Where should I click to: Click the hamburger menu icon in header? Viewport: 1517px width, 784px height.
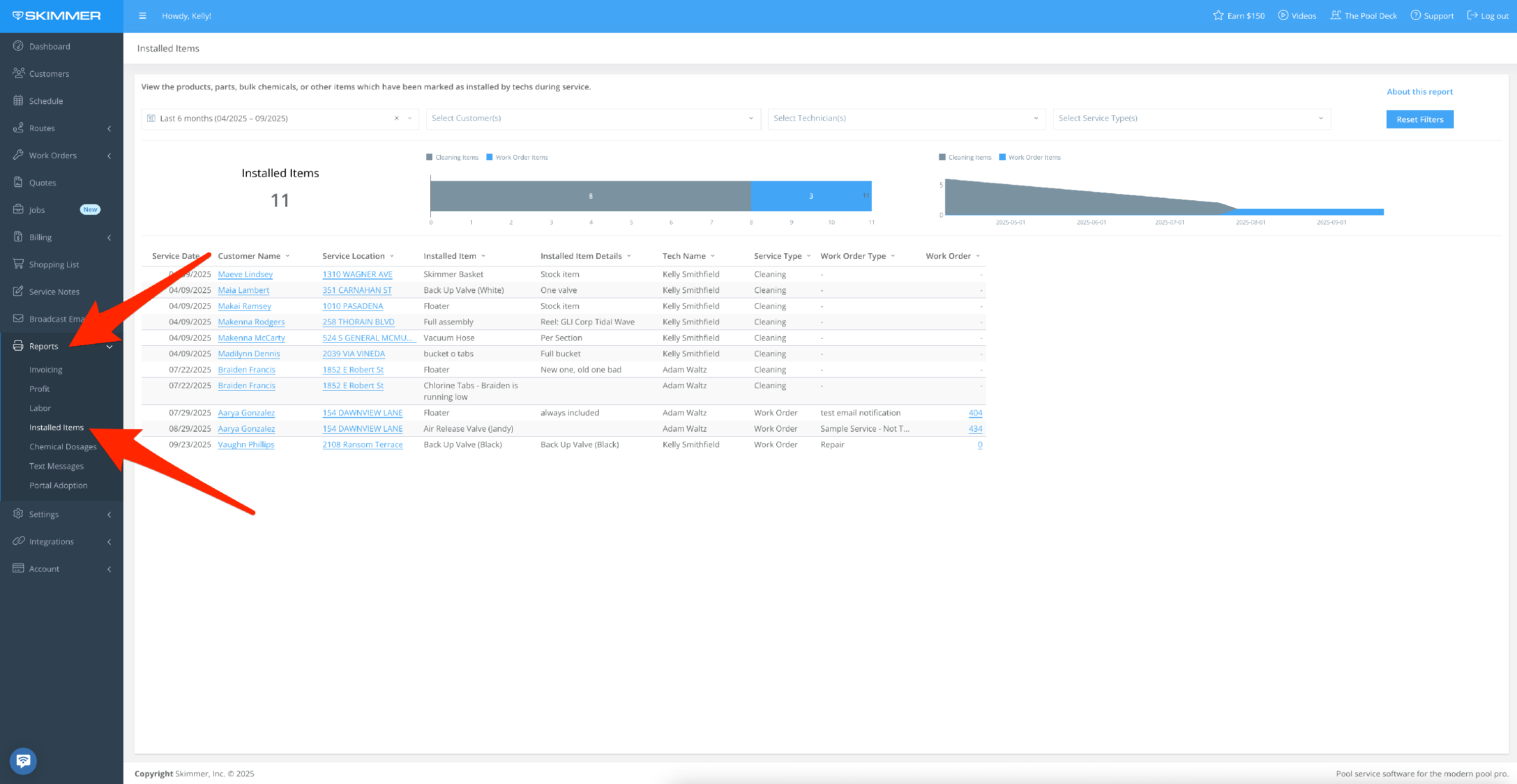143,16
